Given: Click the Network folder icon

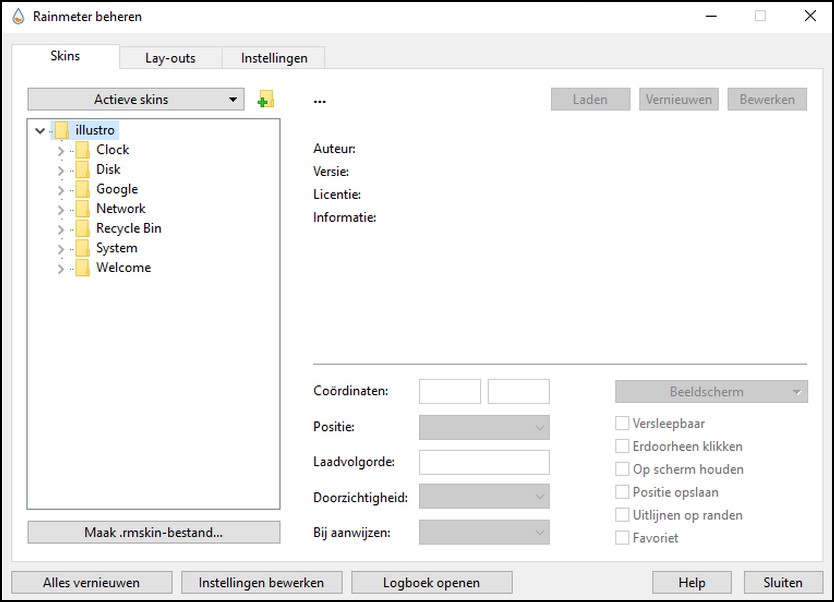Looking at the screenshot, I should [82, 209].
